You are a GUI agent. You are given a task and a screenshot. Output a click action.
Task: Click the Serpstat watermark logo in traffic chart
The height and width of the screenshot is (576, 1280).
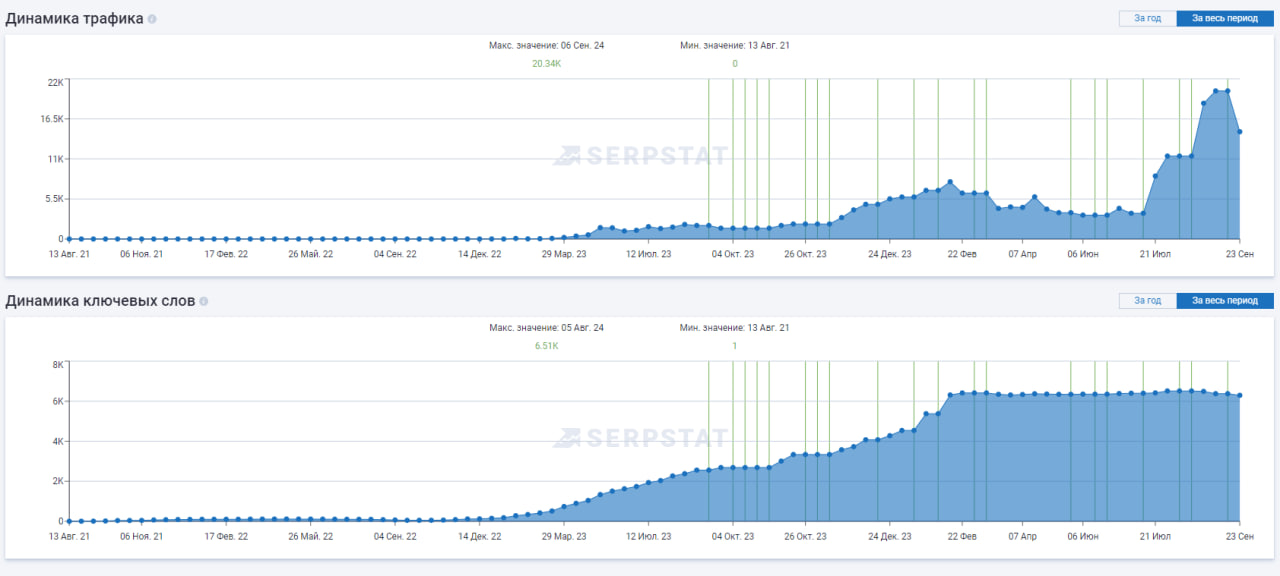pos(641,155)
